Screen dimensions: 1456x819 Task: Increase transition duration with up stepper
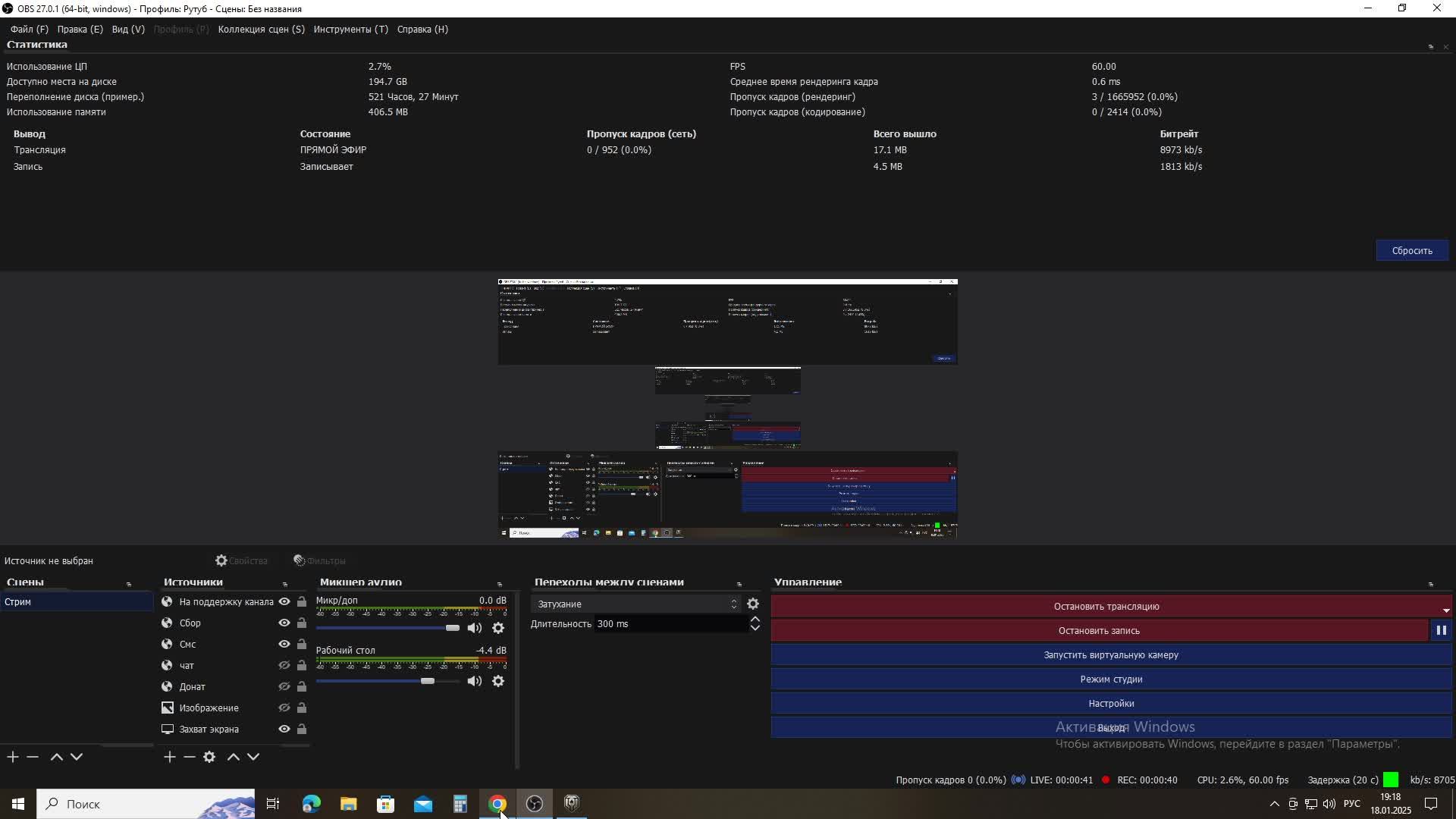point(755,620)
